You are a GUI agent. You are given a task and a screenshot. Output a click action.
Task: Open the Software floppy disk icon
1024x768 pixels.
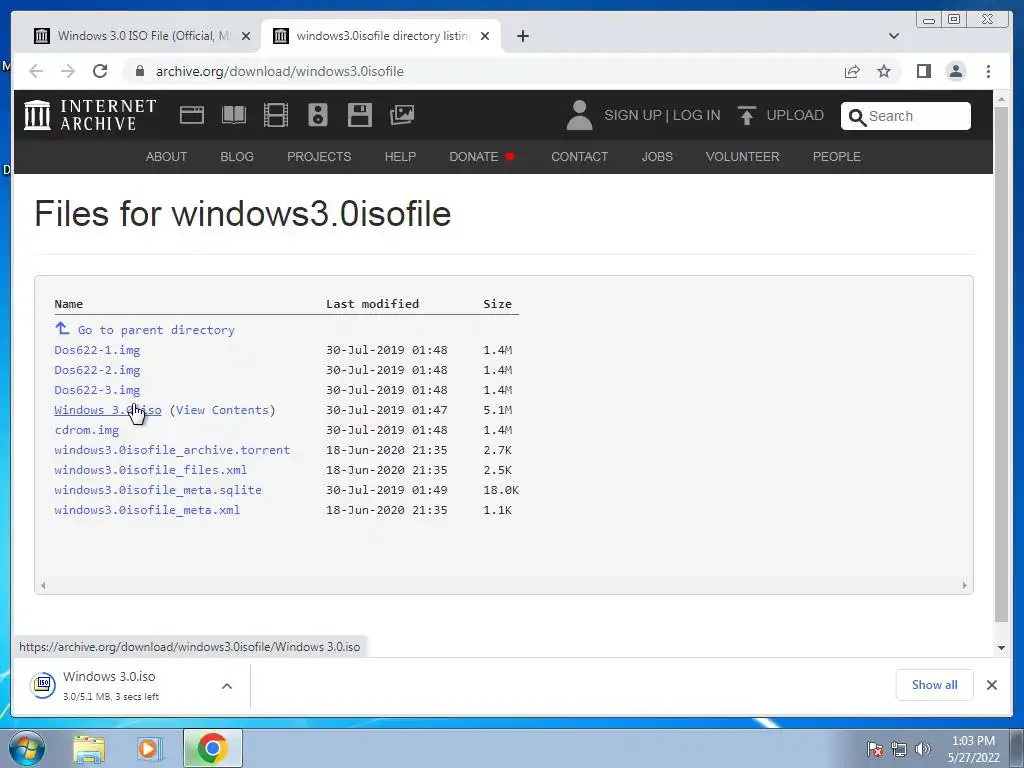(x=359, y=115)
